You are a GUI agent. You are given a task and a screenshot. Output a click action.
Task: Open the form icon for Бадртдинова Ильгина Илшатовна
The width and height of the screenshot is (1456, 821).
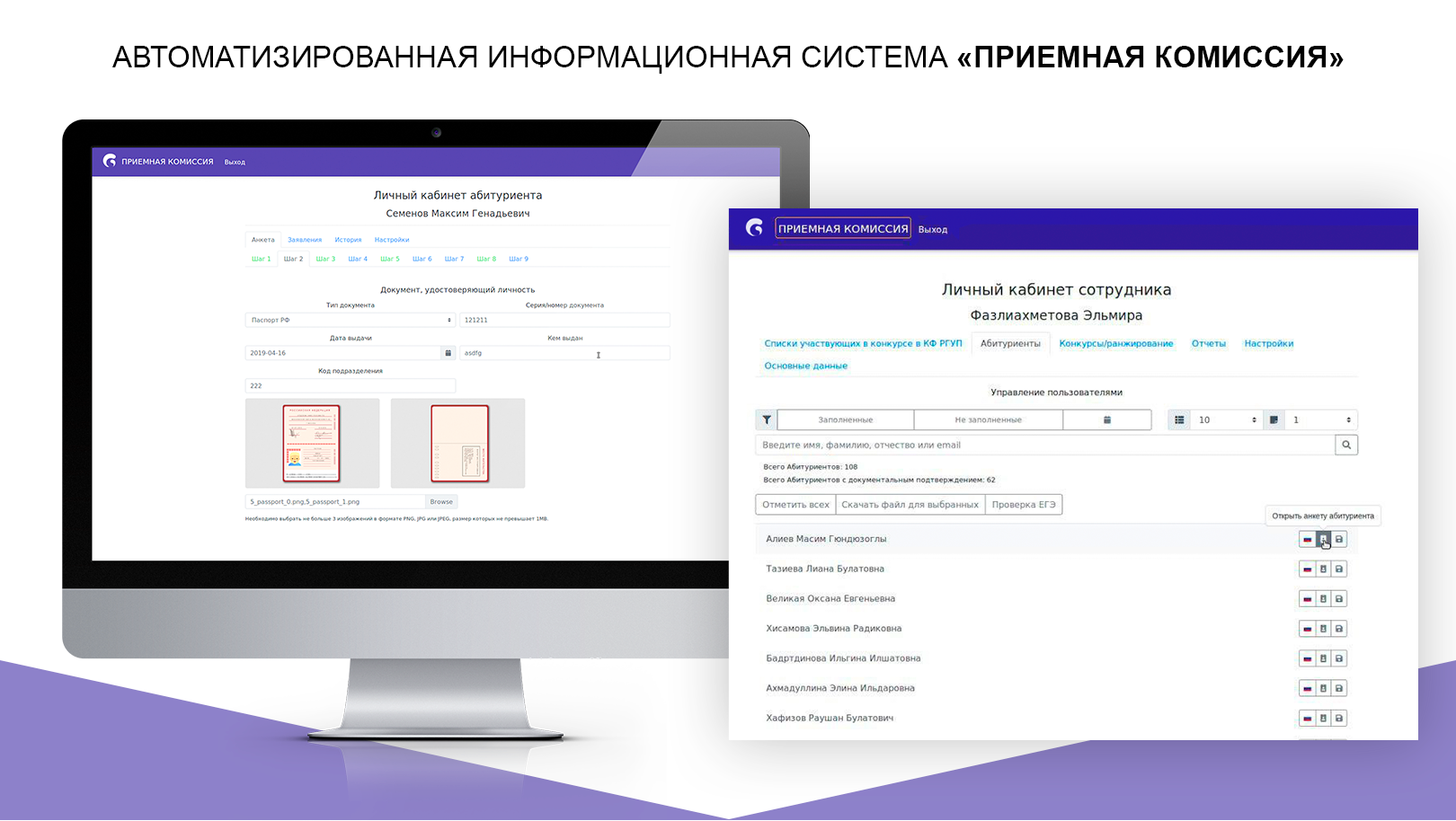pyautogui.click(x=1323, y=658)
